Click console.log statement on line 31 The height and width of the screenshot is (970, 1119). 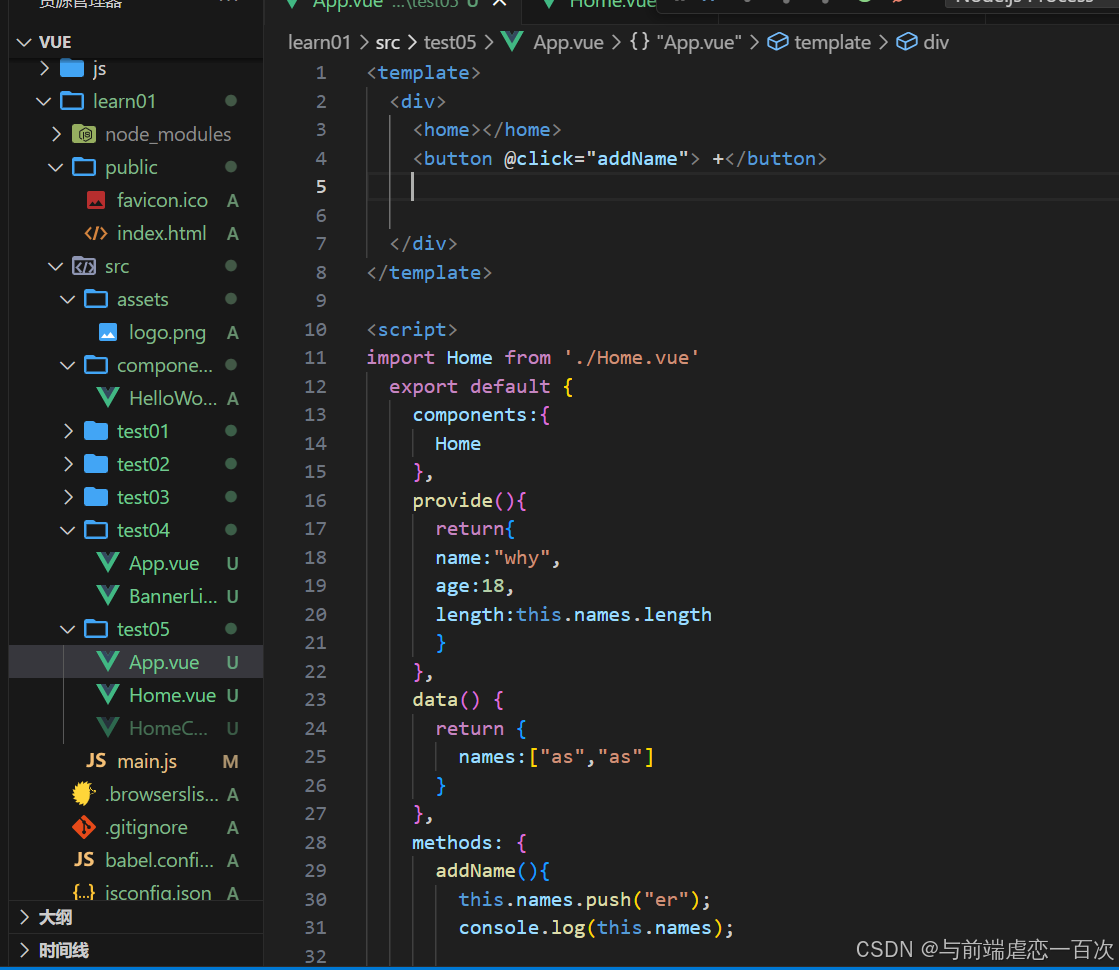(596, 928)
